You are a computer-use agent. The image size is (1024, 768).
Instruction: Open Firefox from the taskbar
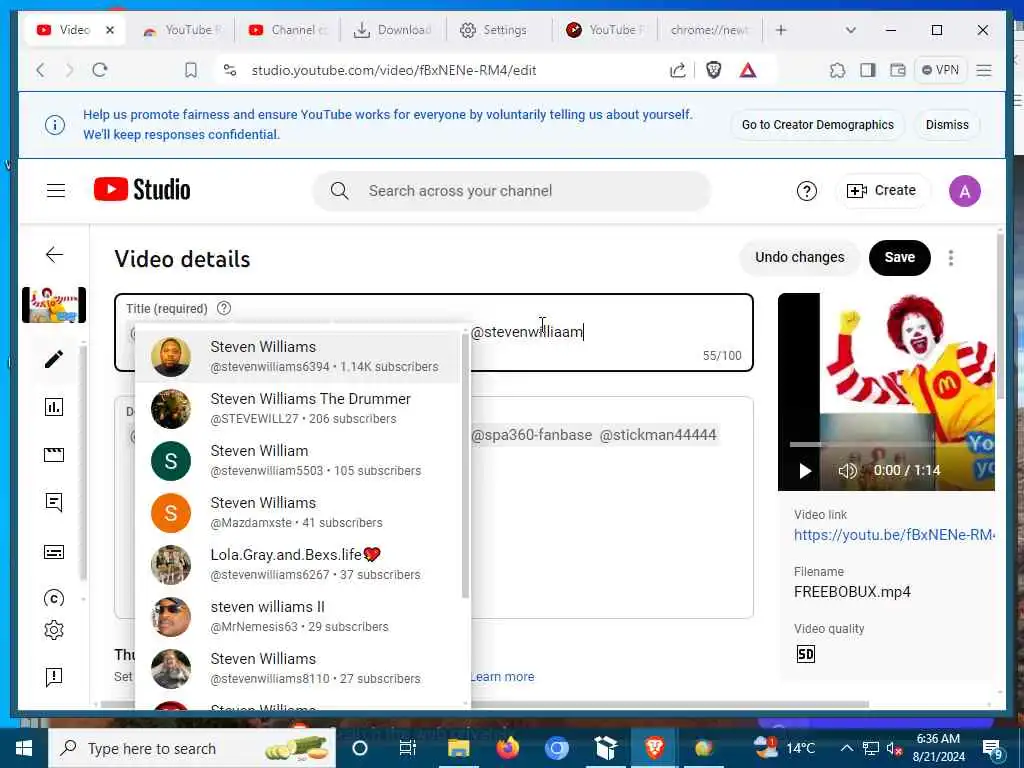pos(507,748)
